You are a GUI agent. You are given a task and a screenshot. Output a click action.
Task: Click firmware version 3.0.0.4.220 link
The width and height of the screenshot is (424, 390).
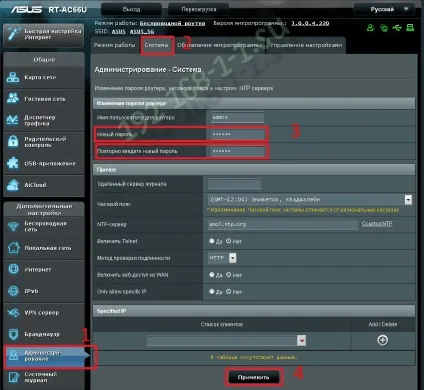[310, 23]
